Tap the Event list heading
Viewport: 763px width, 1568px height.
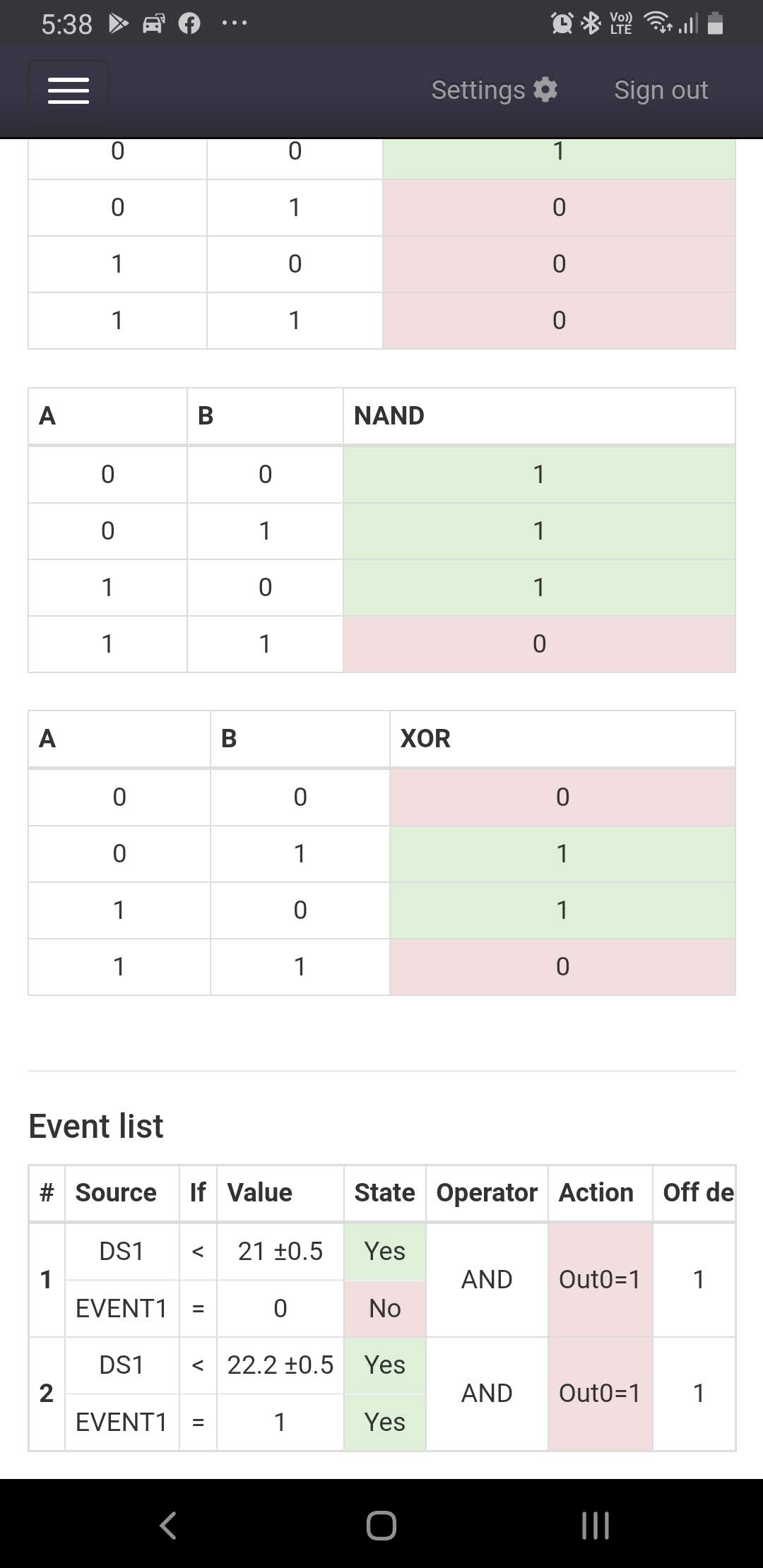click(x=96, y=1127)
